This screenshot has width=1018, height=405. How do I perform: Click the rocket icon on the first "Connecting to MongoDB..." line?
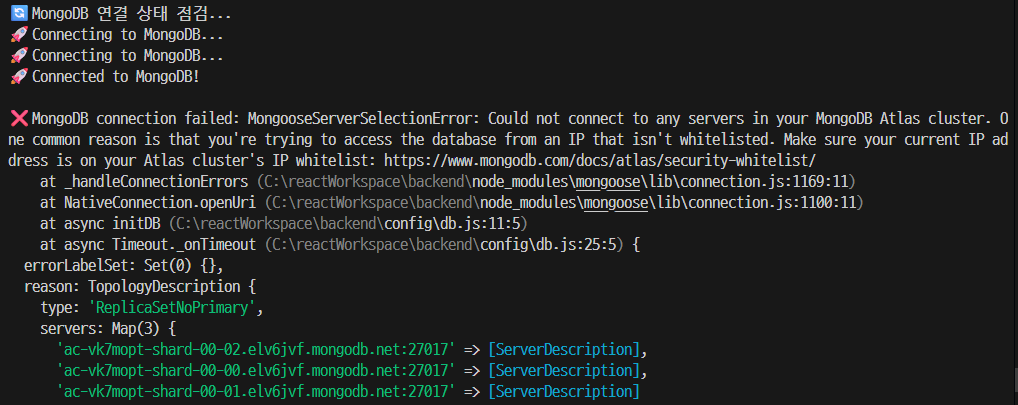coord(18,34)
